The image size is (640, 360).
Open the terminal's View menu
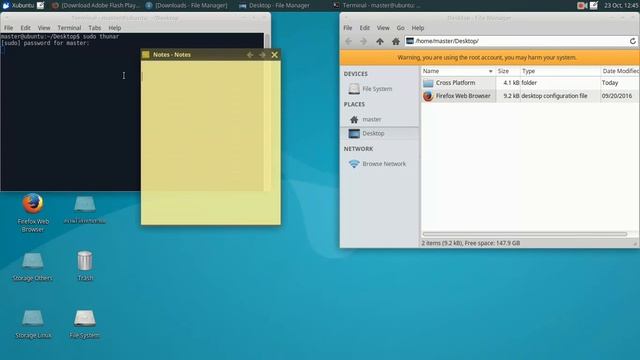(44, 28)
